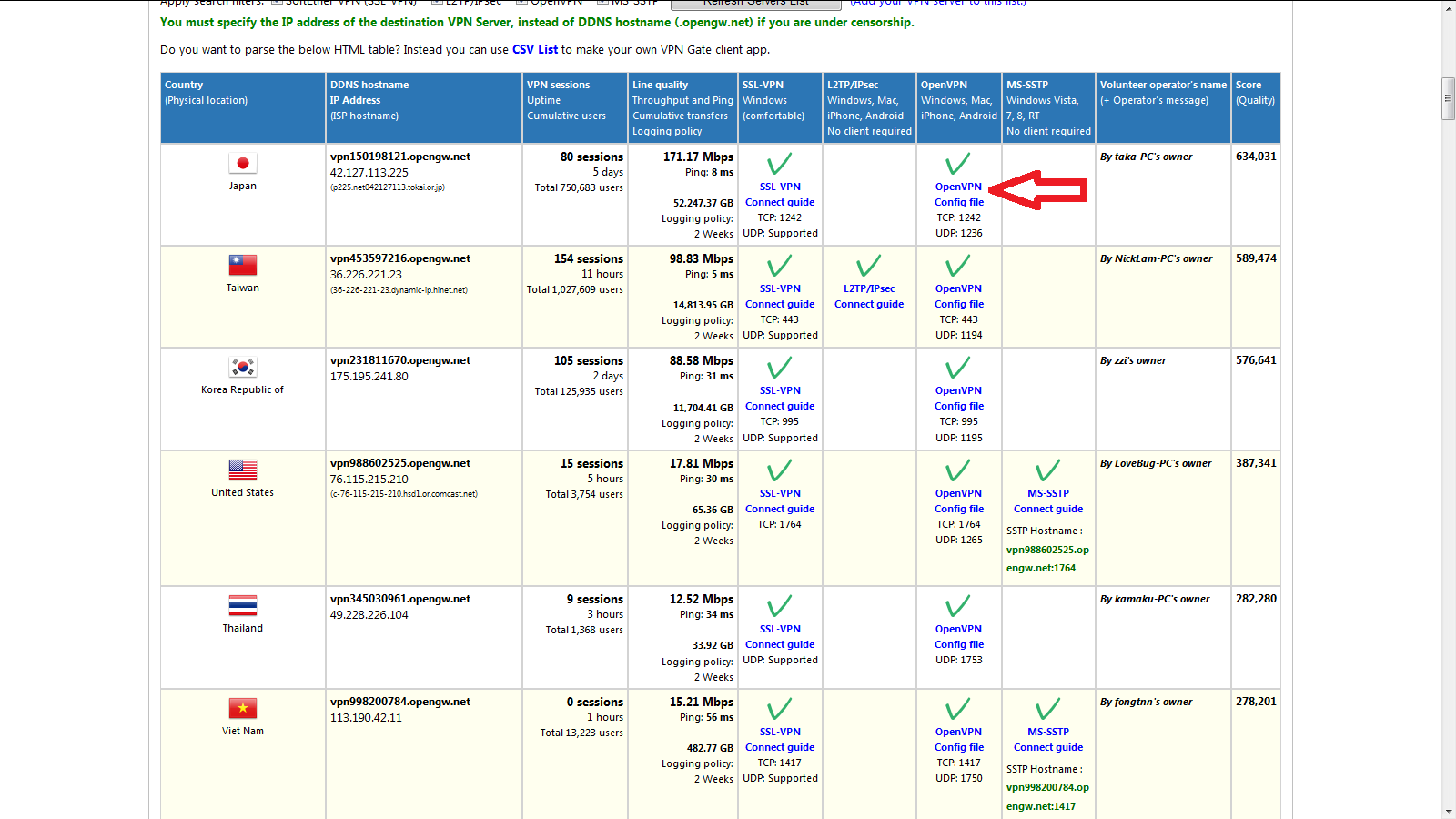
Task: Click the Korea Republic flag icon
Action: click(x=243, y=368)
